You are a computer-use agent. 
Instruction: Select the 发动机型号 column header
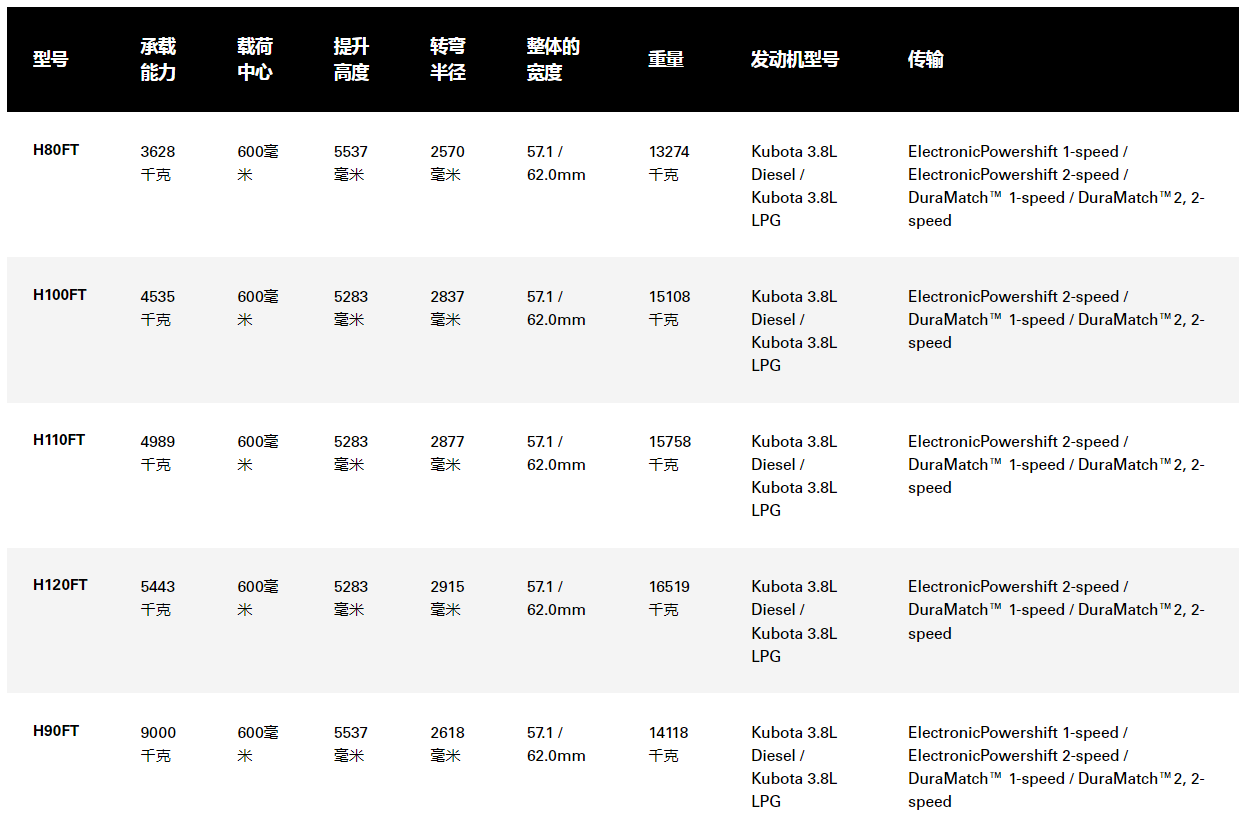(x=795, y=60)
